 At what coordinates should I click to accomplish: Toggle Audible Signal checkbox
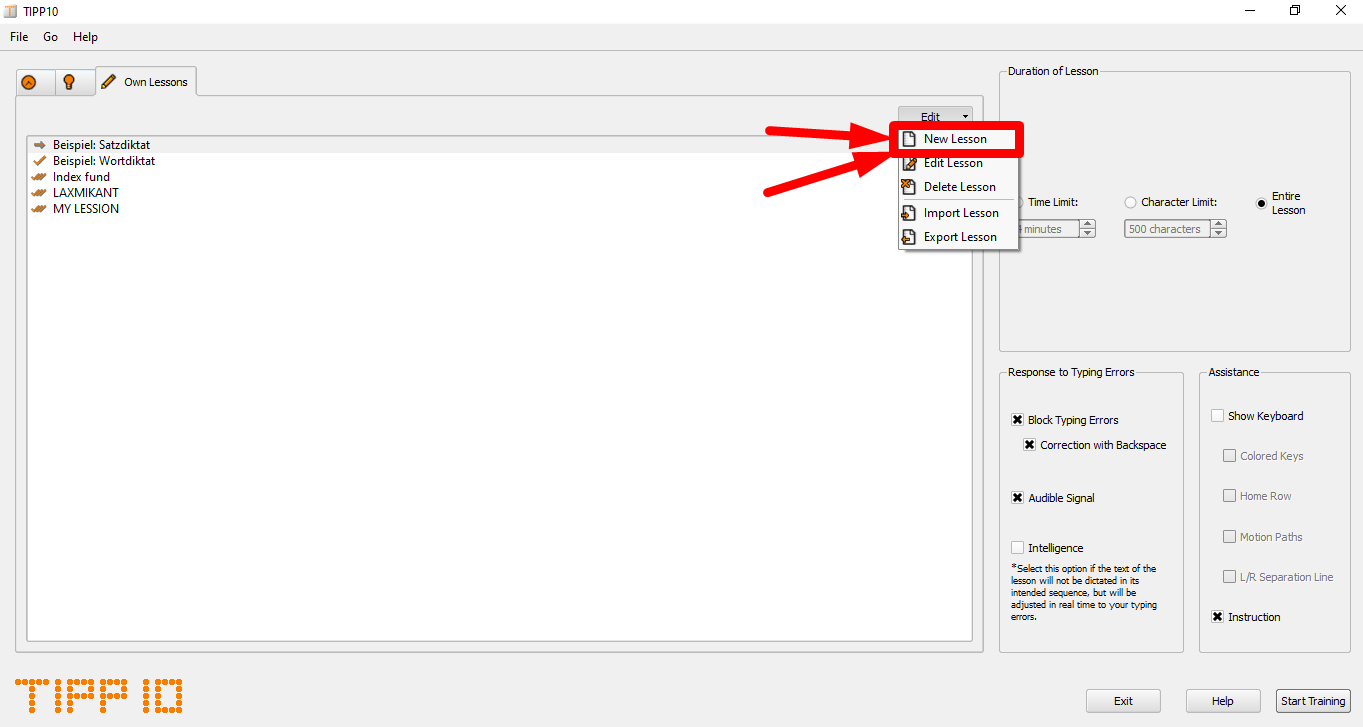click(1018, 498)
